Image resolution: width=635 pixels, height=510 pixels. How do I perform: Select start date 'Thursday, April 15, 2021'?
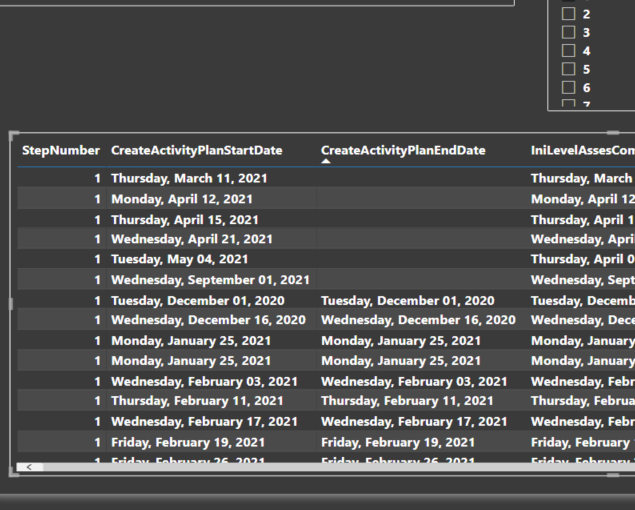tap(185, 220)
